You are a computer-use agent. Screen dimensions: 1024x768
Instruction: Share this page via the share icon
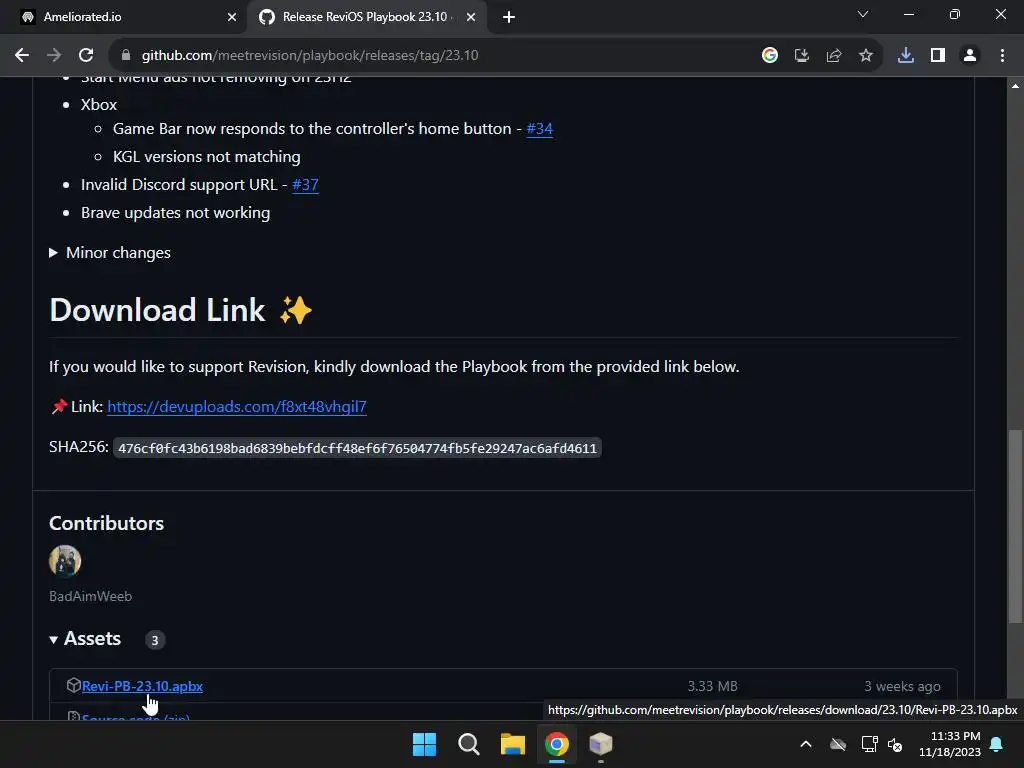[834, 56]
